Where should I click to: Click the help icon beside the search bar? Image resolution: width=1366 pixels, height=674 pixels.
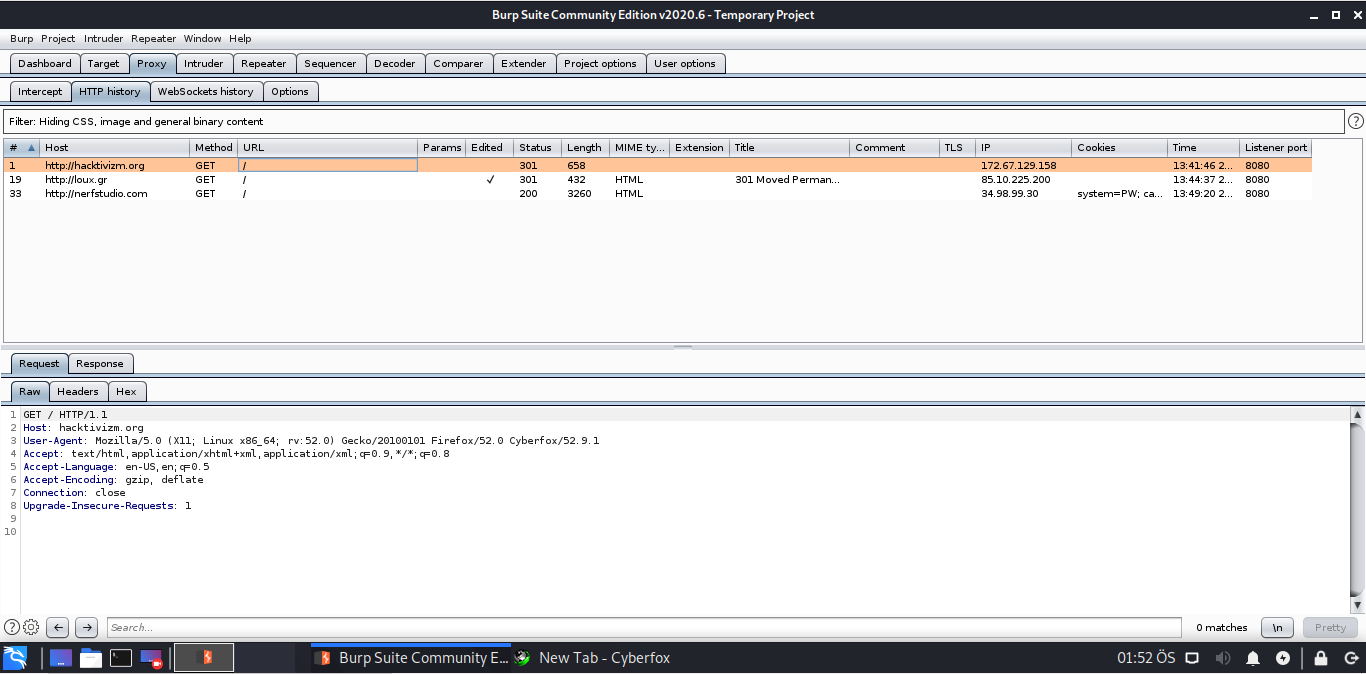12,627
